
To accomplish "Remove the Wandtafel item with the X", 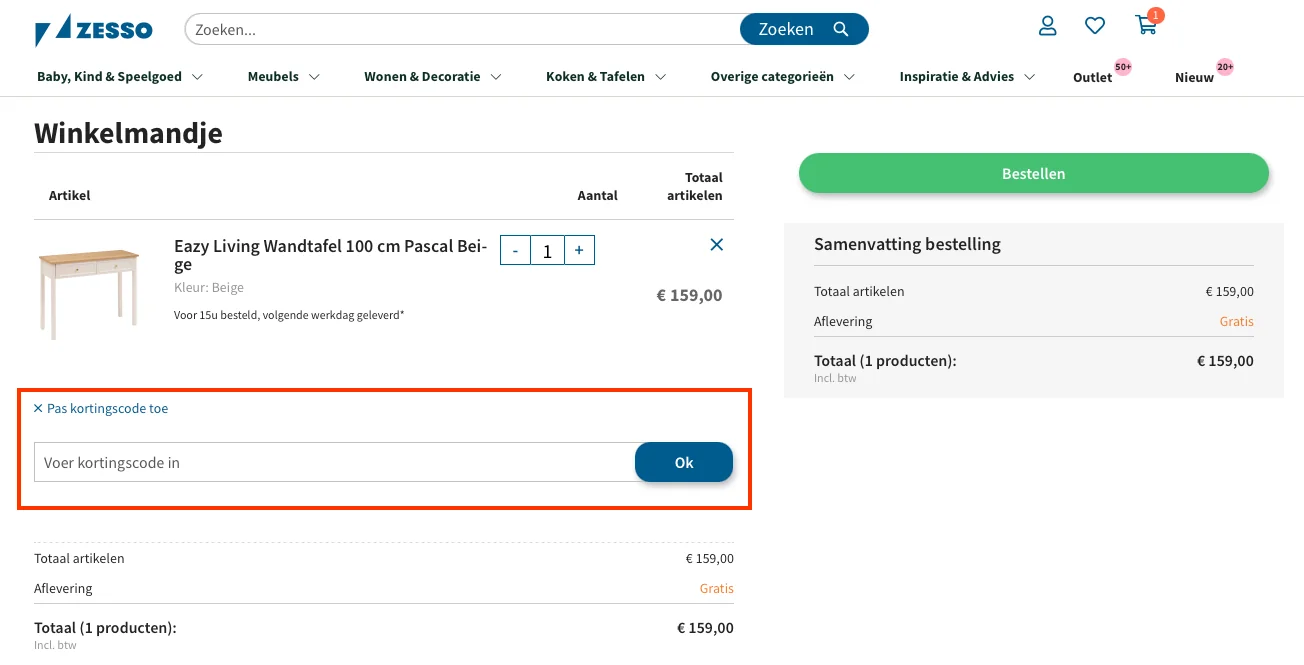I will (x=716, y=244).
